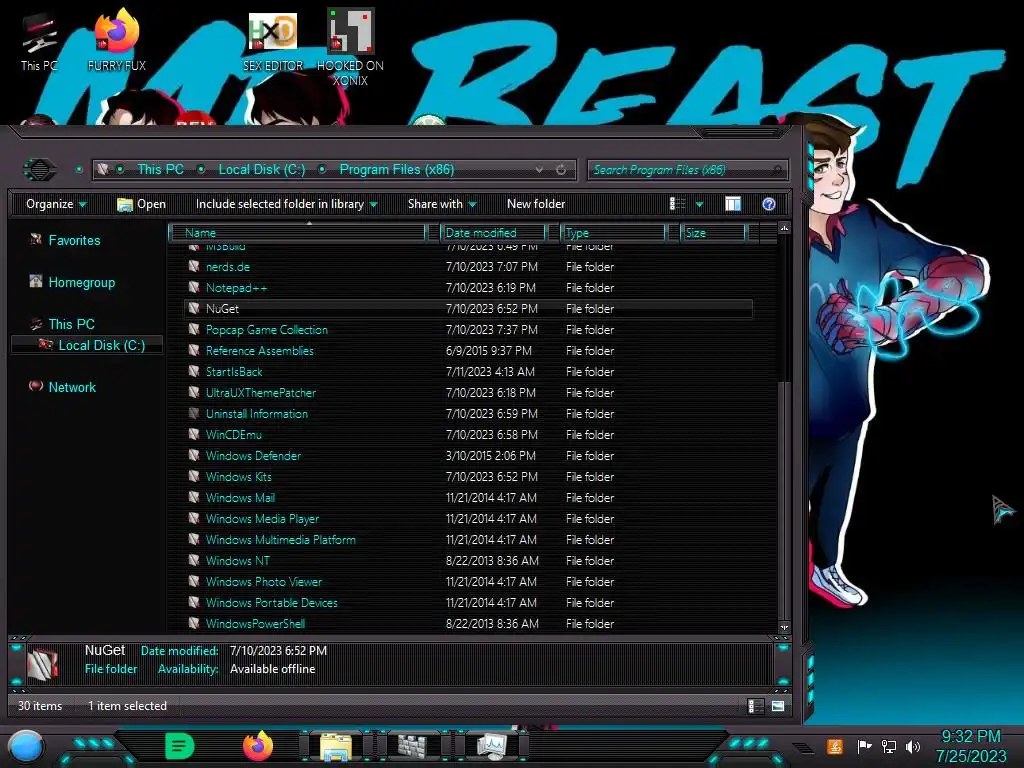Select the Popcap Game Collection folder
Image resolution: width=1024 pixels, height=768 pixels.
266,330
